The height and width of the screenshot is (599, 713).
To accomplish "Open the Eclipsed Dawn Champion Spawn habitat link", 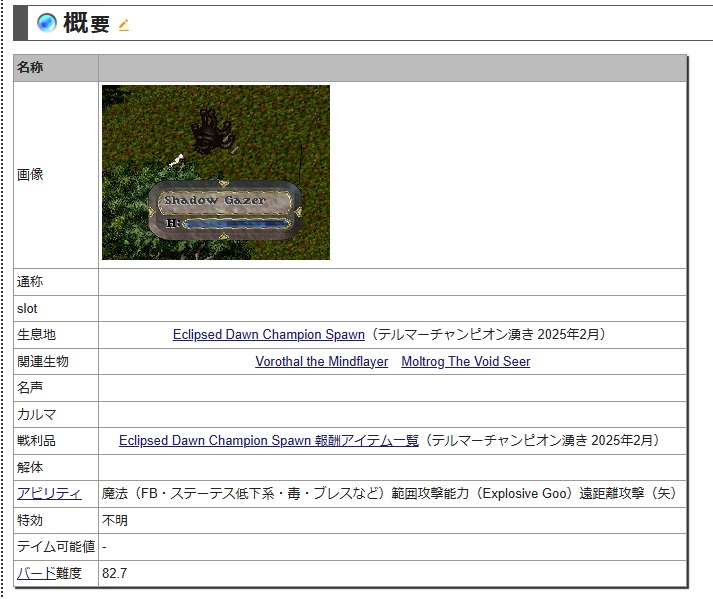I will click(268, 335).
